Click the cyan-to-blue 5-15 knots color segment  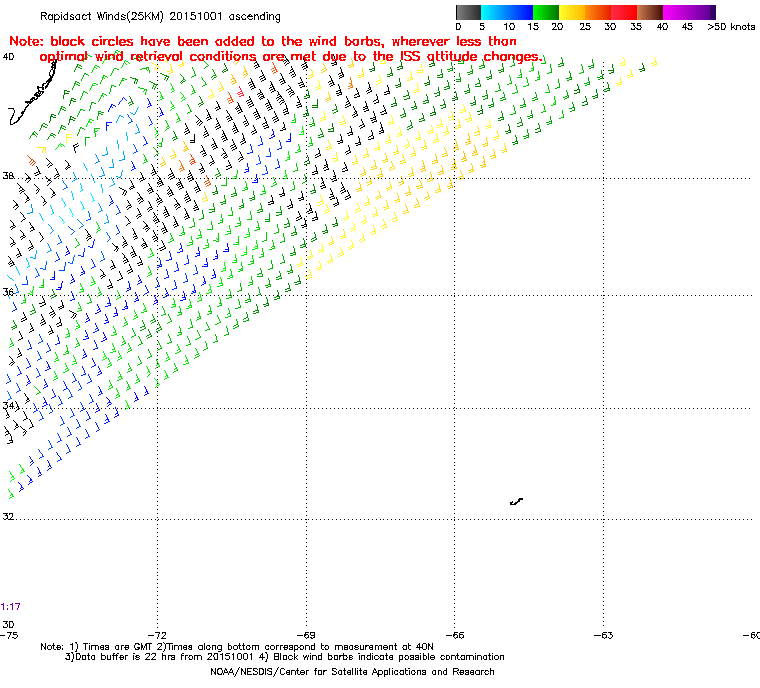tap(507, 12)
